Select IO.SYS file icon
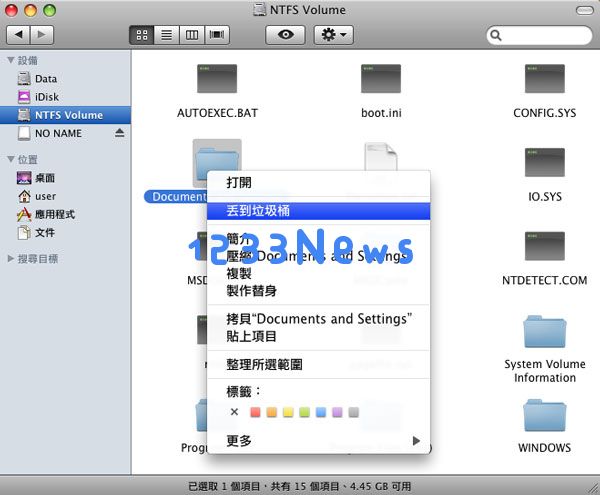The height and width of the screenshot is (495, 600). [545, 162]
